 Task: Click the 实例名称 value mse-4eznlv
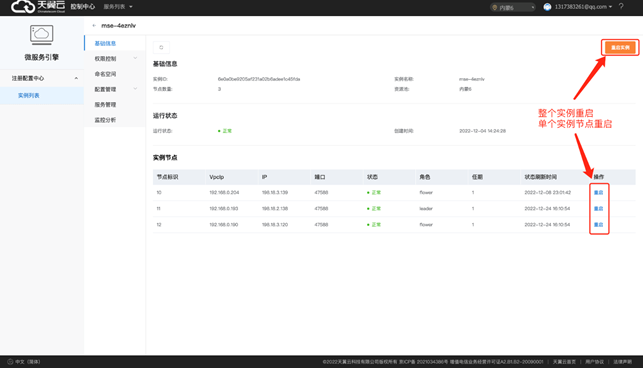(472, 79)
